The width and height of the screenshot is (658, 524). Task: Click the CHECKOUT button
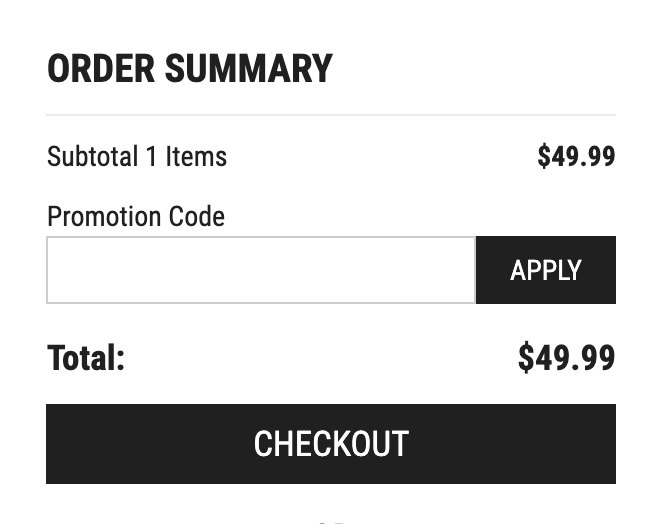pyautogui.click(x=331, y=444)
